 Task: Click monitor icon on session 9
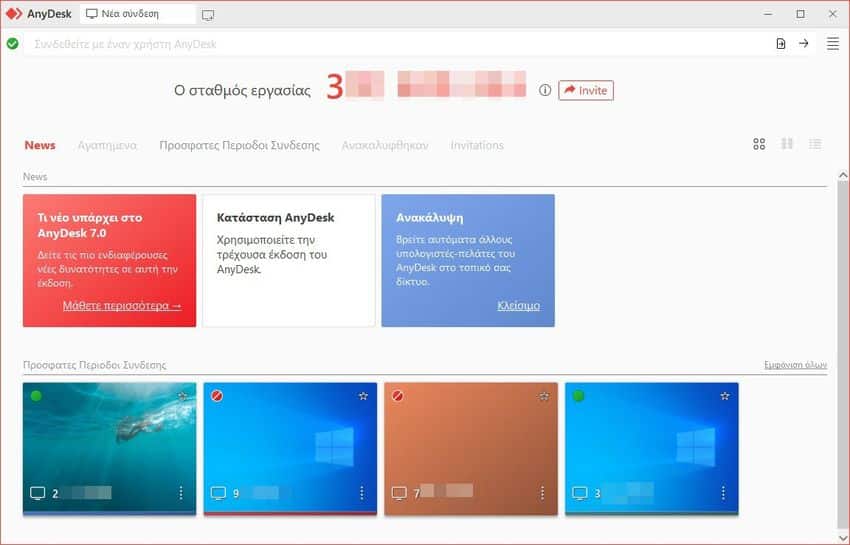pos(218,493)
